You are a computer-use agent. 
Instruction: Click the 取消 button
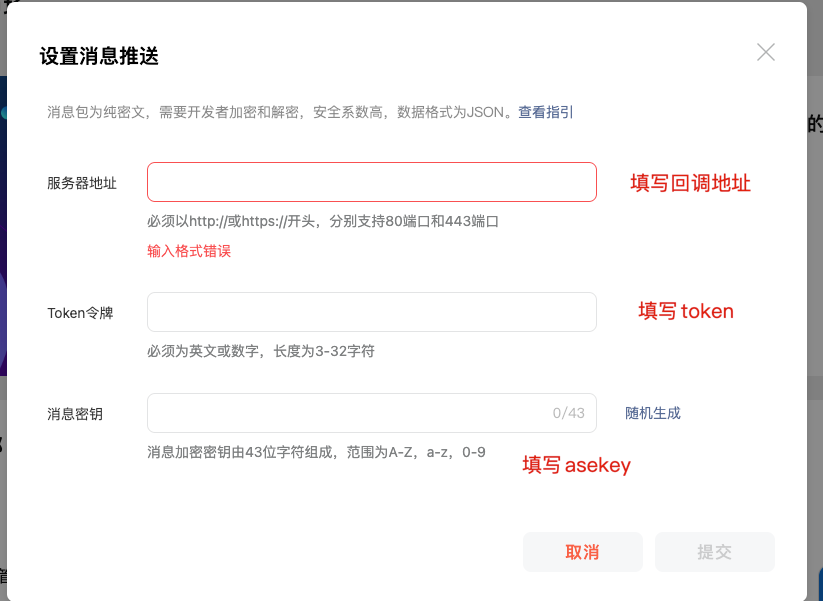tap(583, 552)
